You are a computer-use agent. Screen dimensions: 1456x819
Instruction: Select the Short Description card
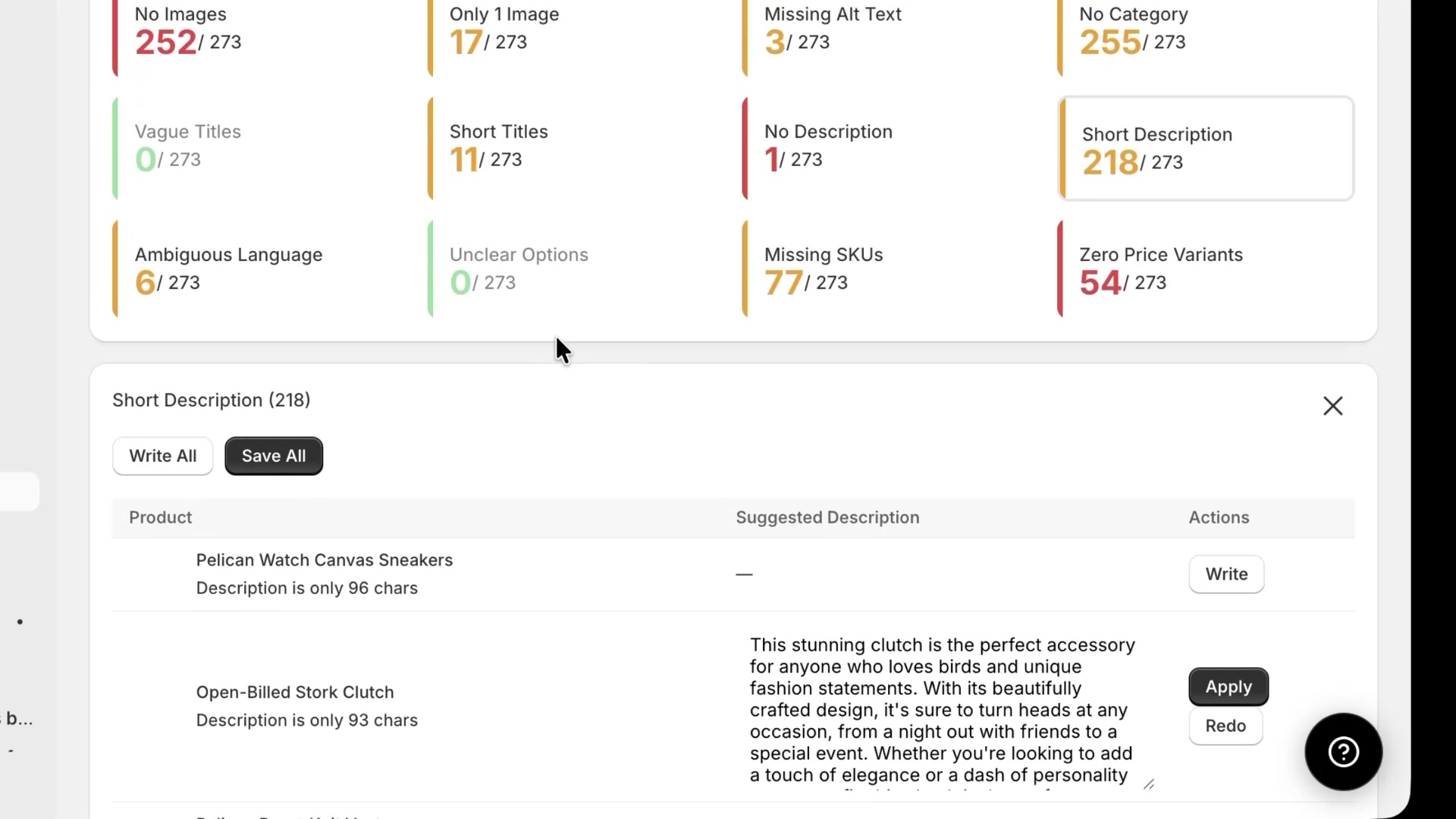click(x=1206, y=148)
